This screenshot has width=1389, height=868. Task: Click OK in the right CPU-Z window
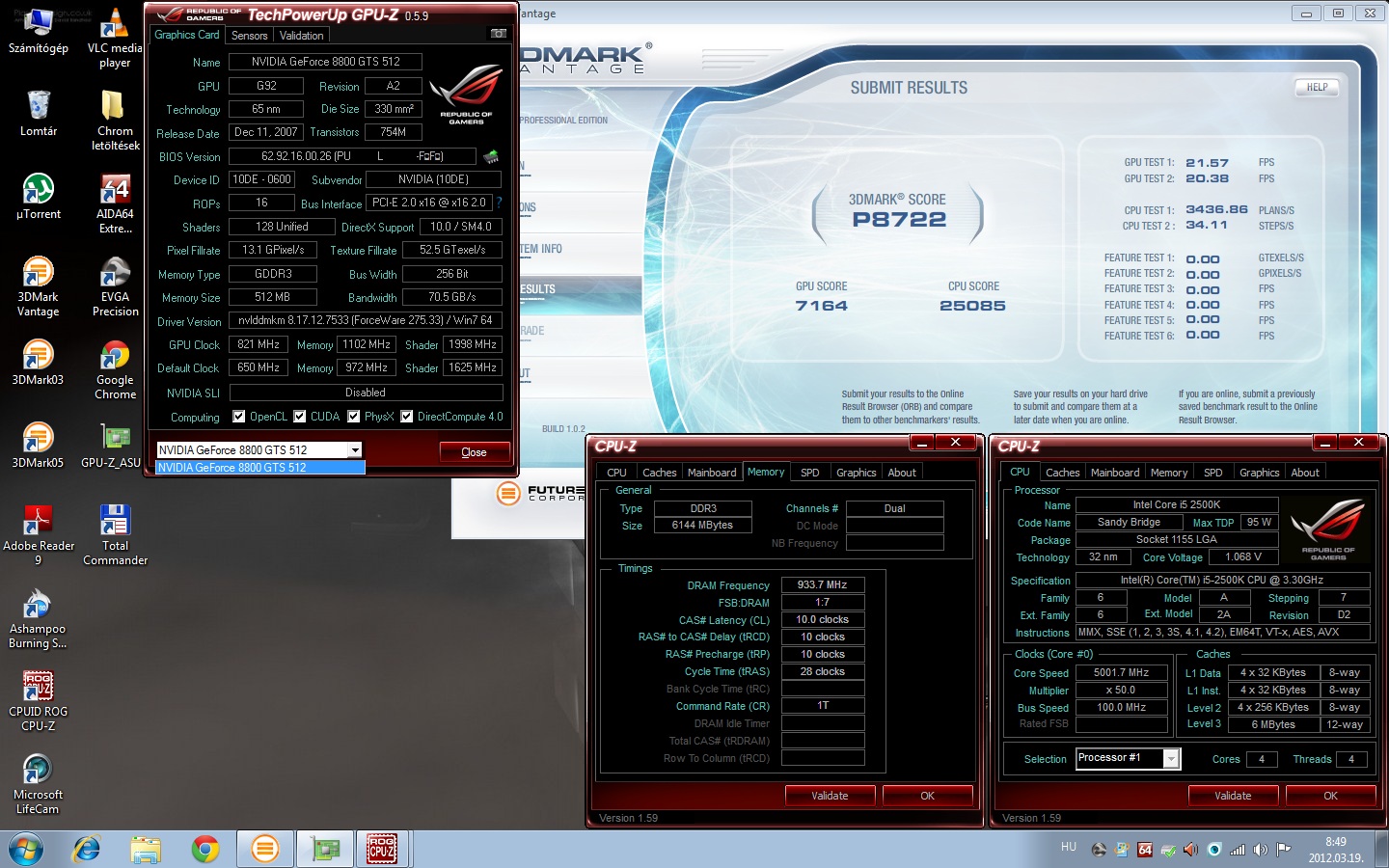pyautogui.click(x=1330, y=796)
